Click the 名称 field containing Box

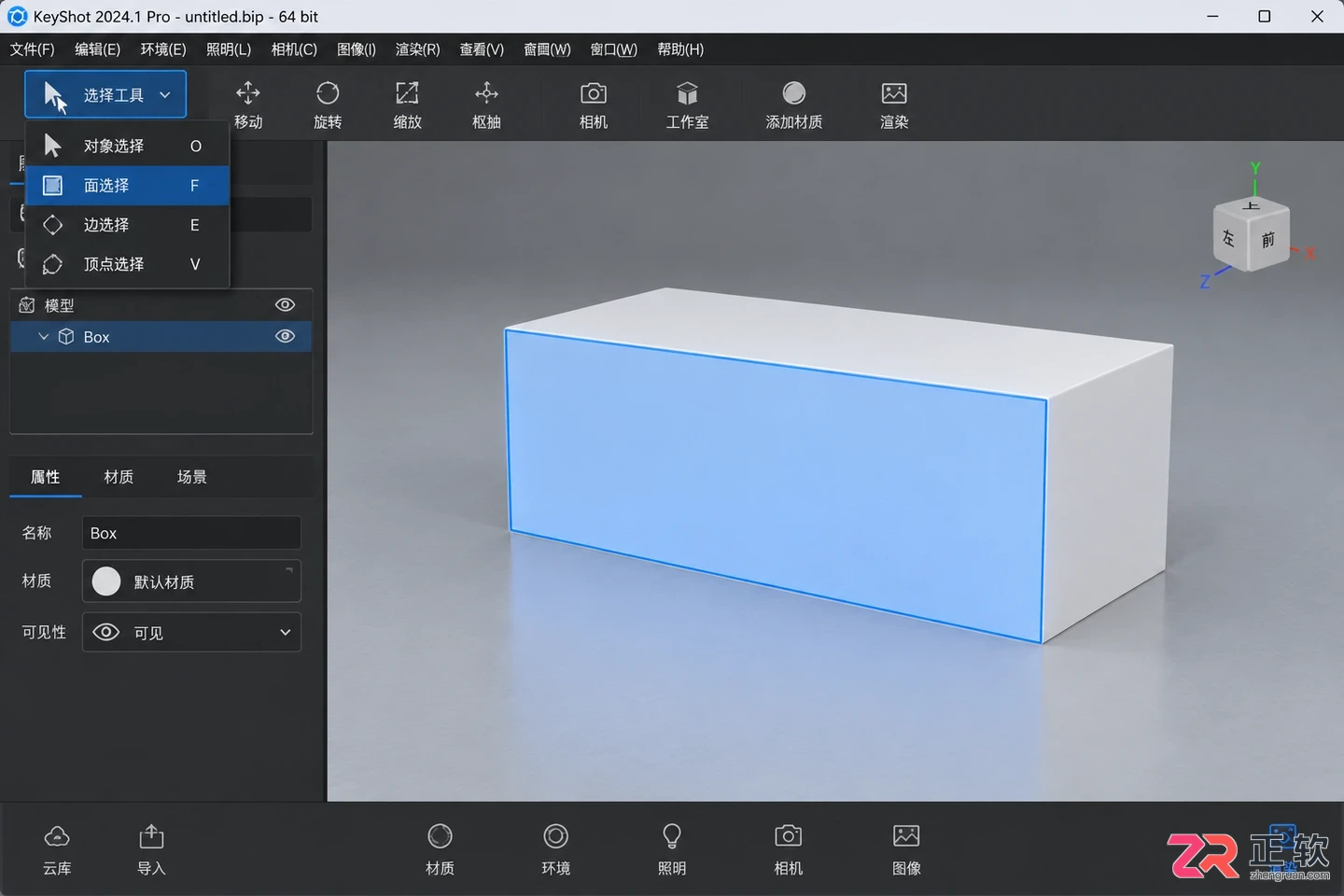click(x=191, y=533)
